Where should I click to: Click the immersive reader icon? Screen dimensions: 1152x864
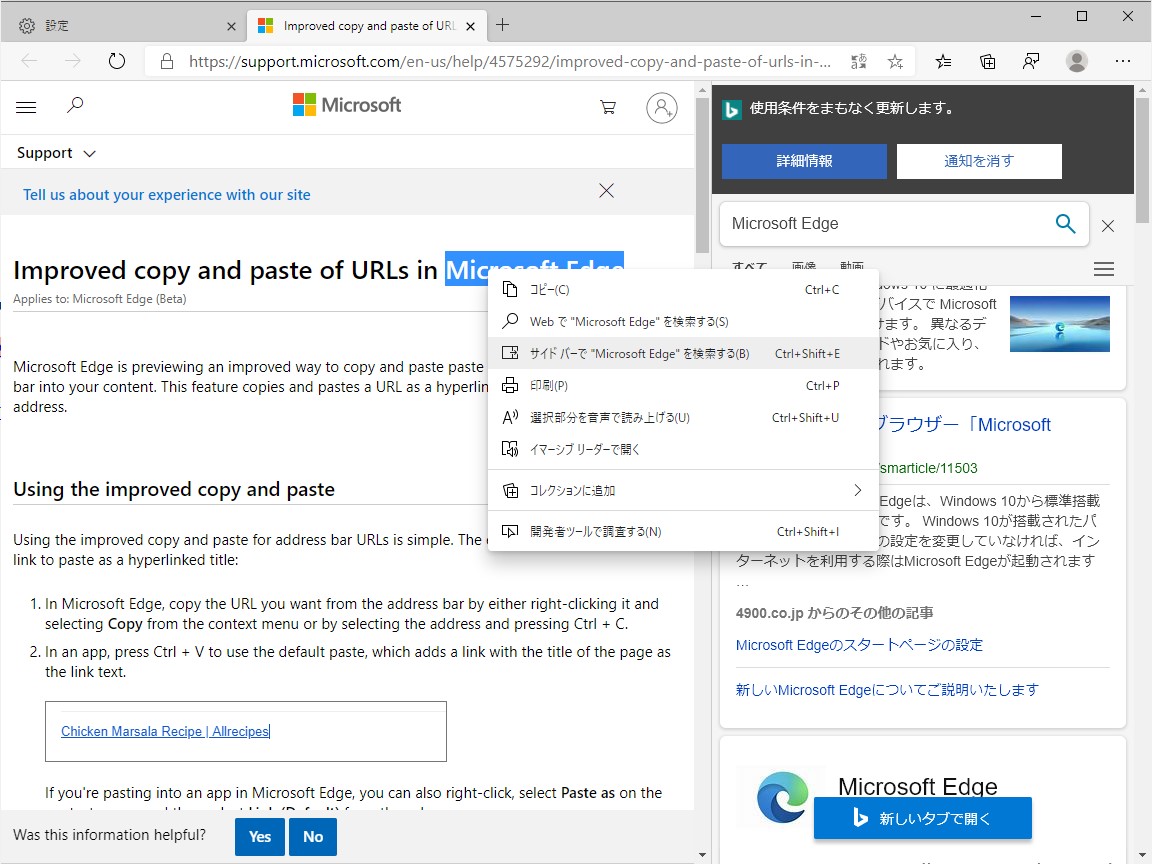pyautogui.click(x=510, y=449)
